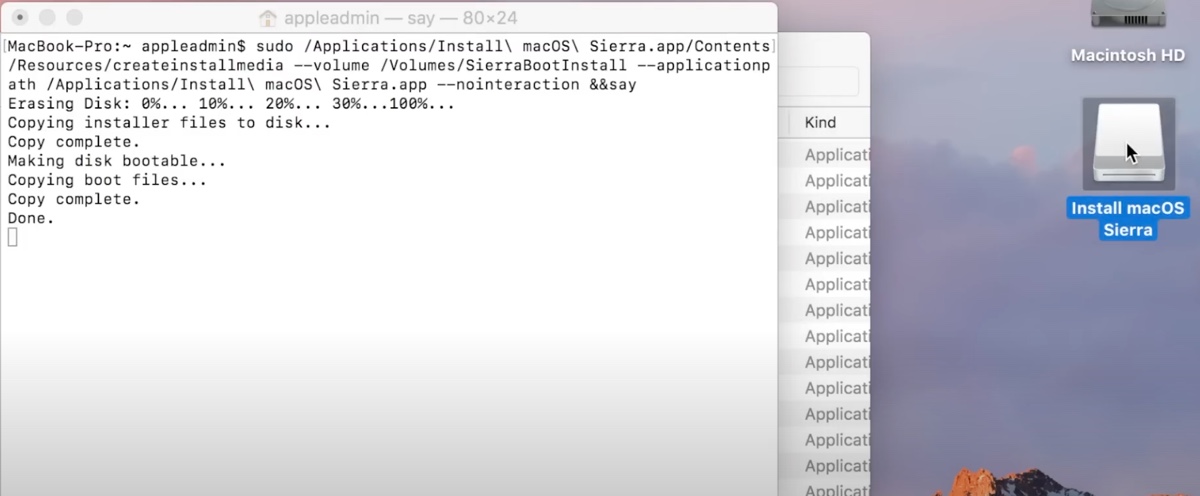Click the home folder icon in Terminal title
1200x496 pixels.
(x=267, y=18)
